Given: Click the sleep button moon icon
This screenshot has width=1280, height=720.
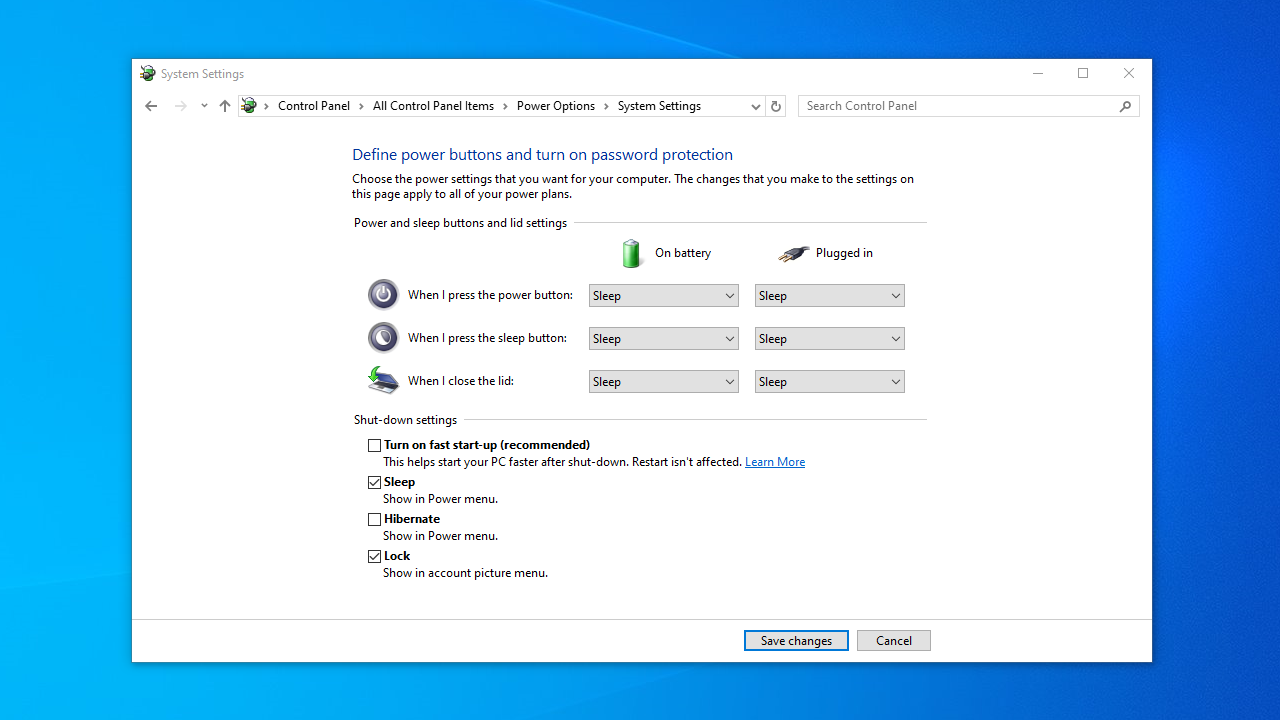Looking at the screenshot, I should click(383, 338).
